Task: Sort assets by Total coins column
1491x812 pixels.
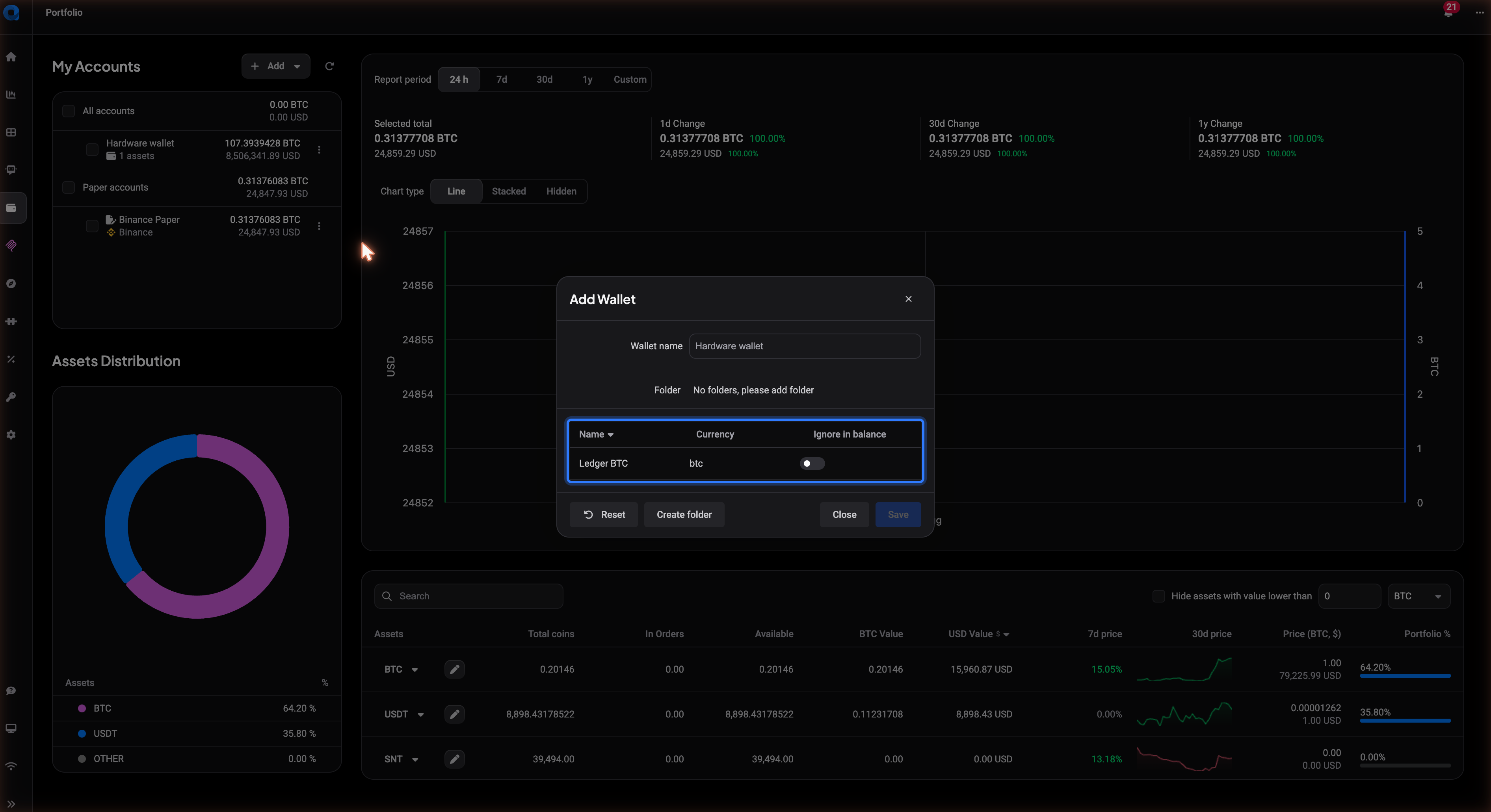Action: (551, 634)
